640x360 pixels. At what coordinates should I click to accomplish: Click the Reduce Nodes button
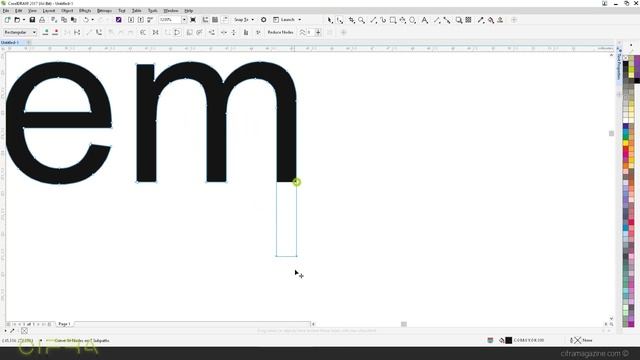coord(280,32)
